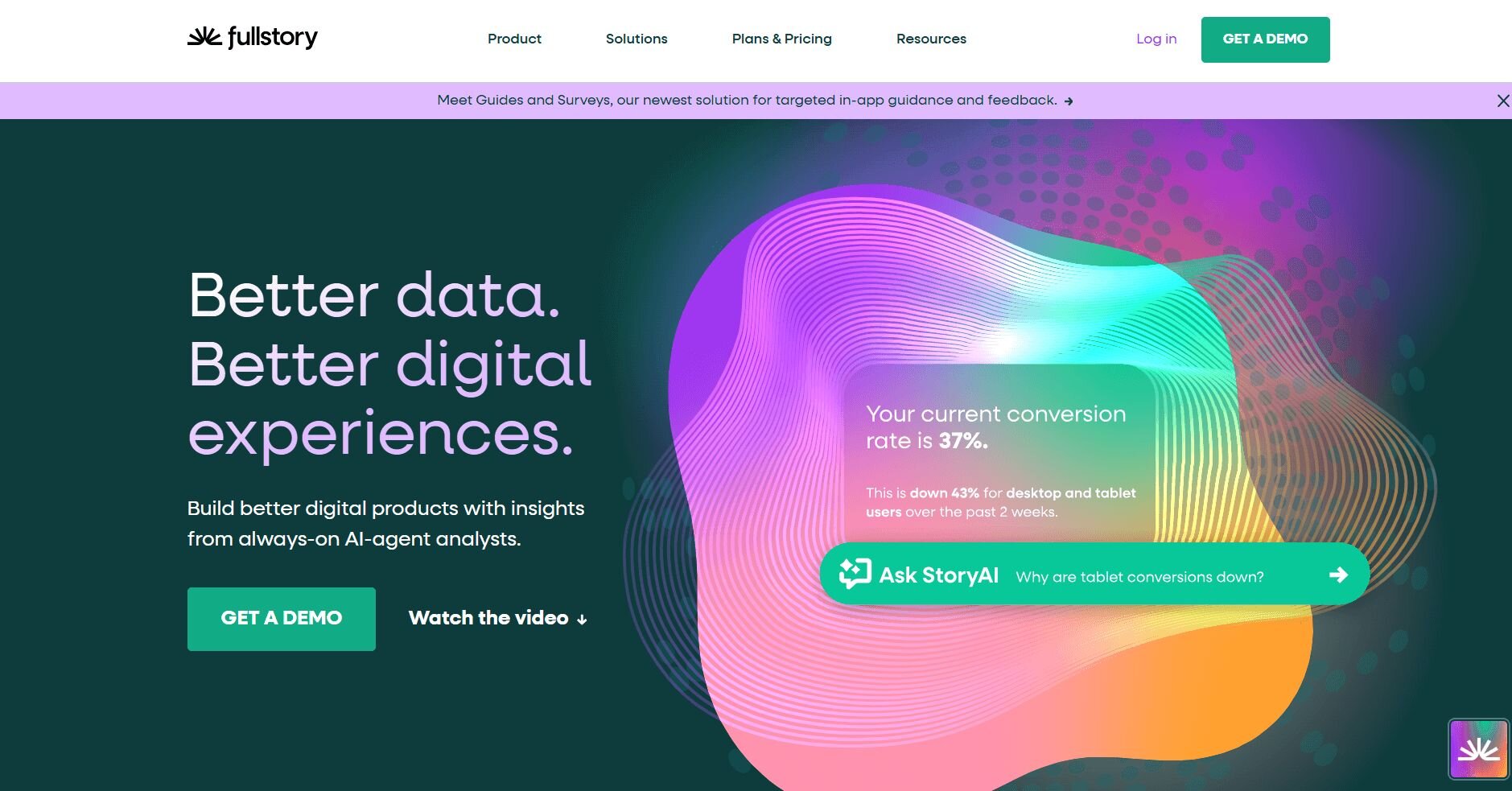Click the 'Better data' hero headline
Screen dimensions: 1512x791
[x=374, y=295]
